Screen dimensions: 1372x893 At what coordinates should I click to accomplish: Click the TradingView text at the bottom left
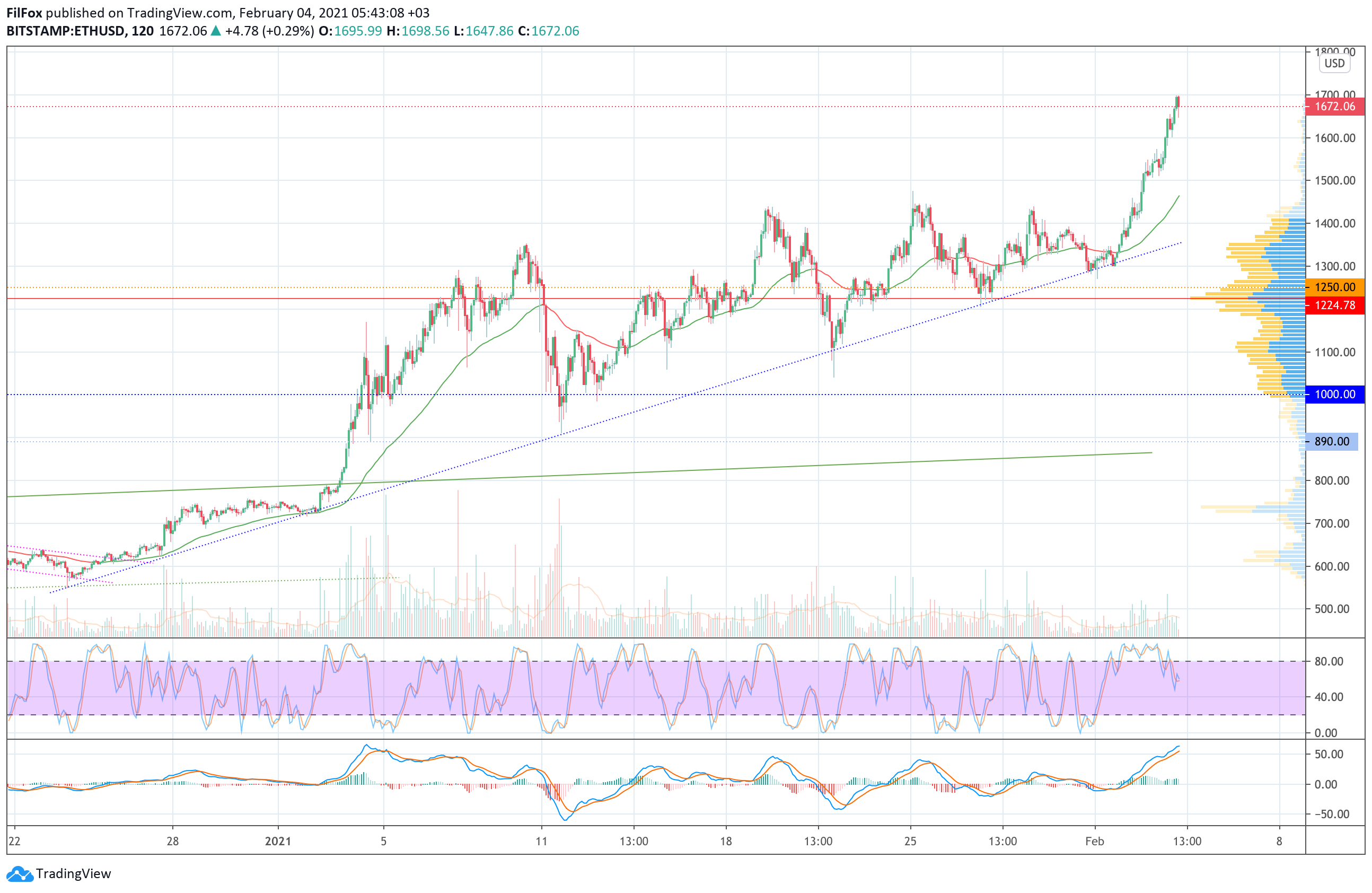pos(73,874)
